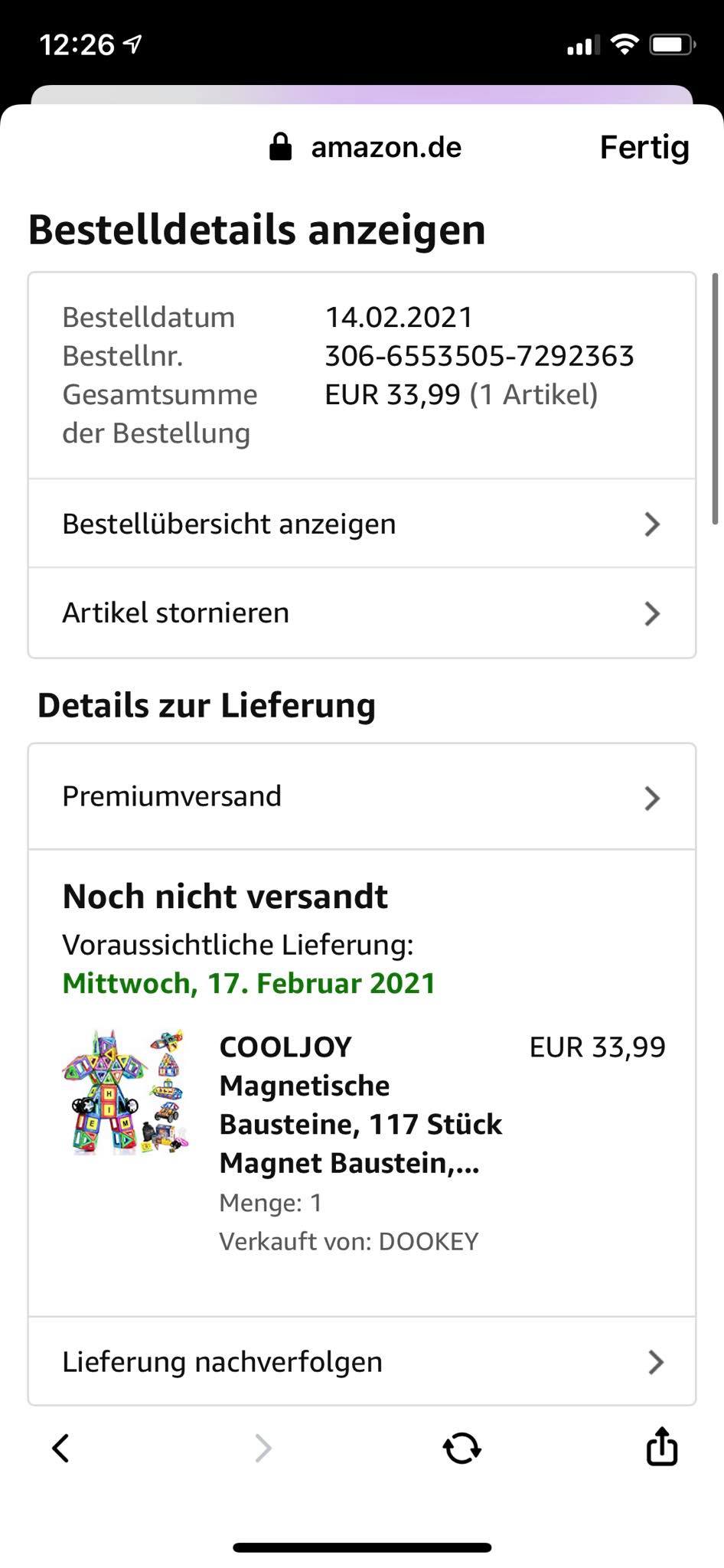
Task: Tap the location arrow beside the clock
Action: click(133, 45)
